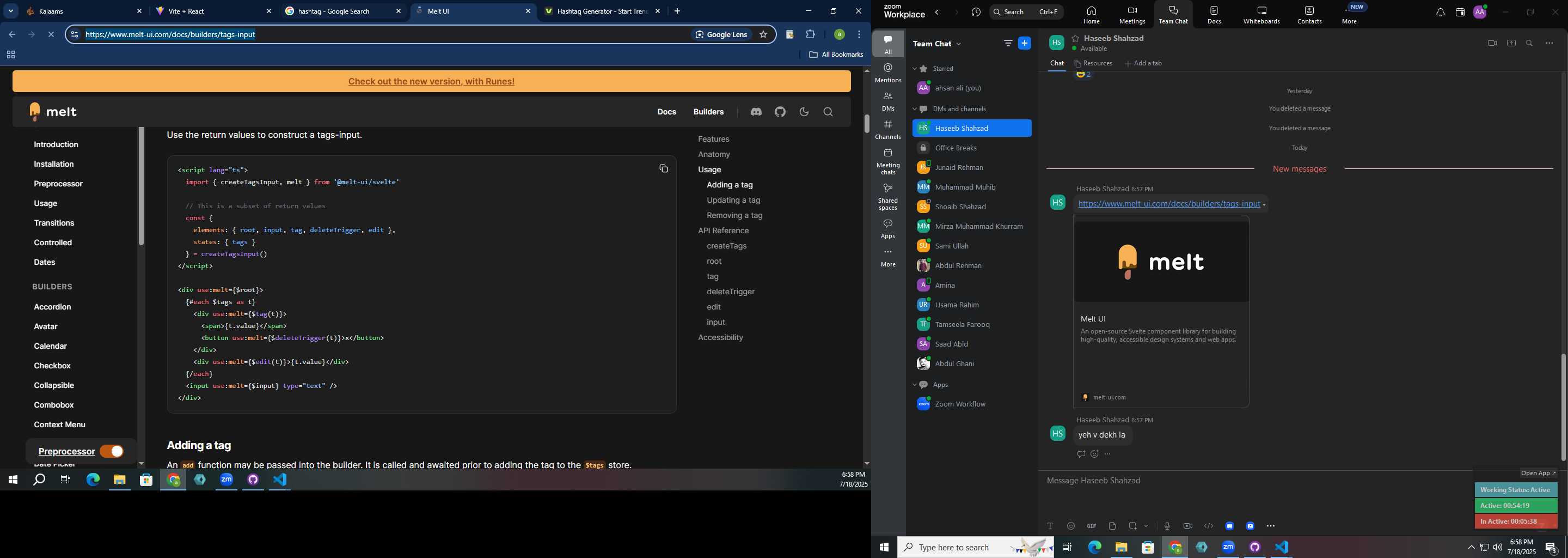This screenshot has height=558, width=1568.
Task: Open the Zoom notifications bell
Action: pos(1440,13)
